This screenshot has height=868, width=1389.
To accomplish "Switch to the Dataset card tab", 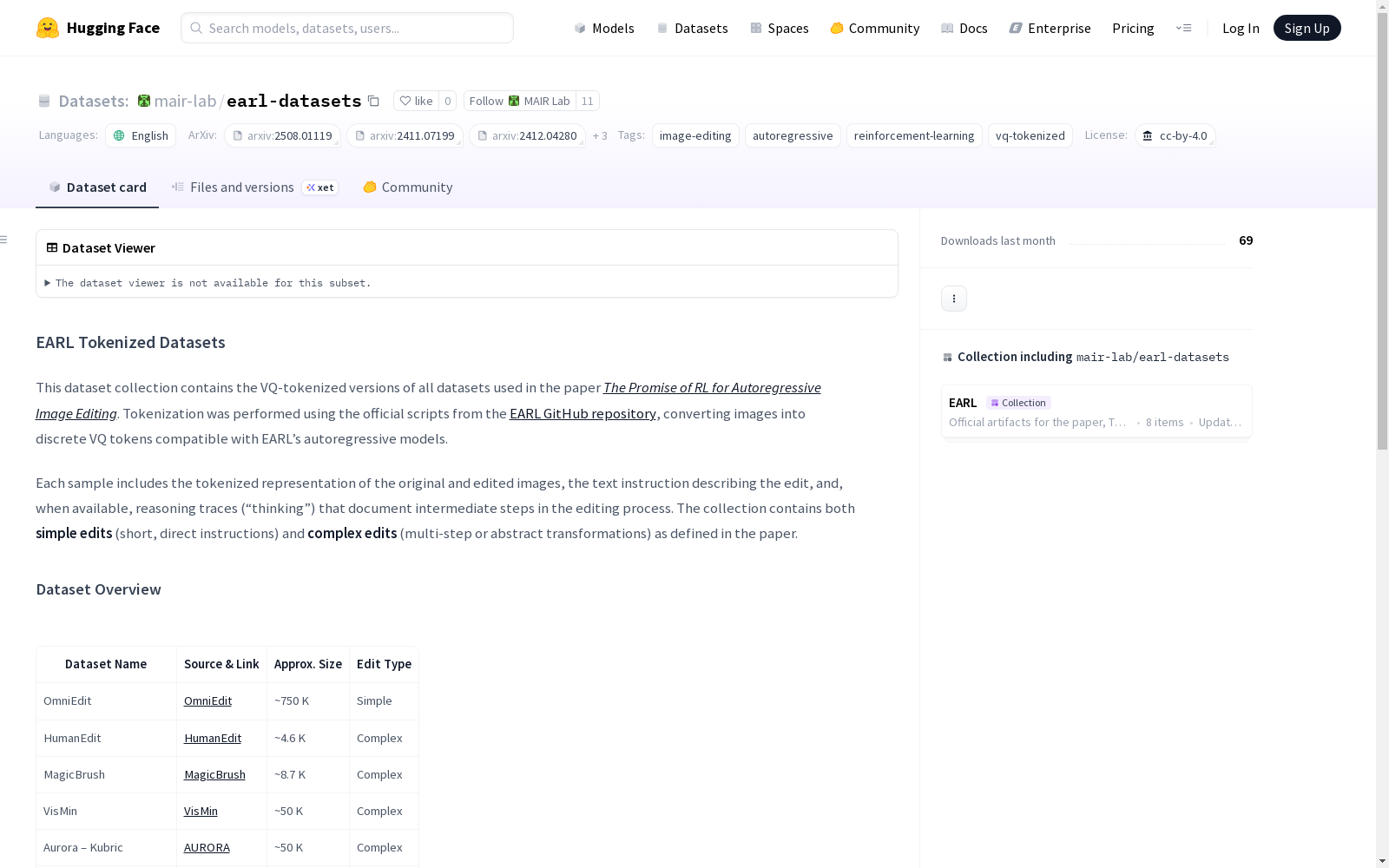I will click(97, 187).
